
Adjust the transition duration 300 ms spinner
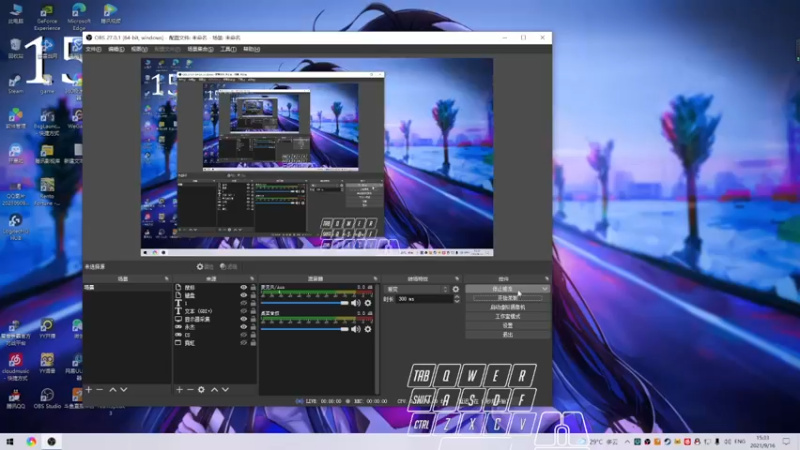425,299
